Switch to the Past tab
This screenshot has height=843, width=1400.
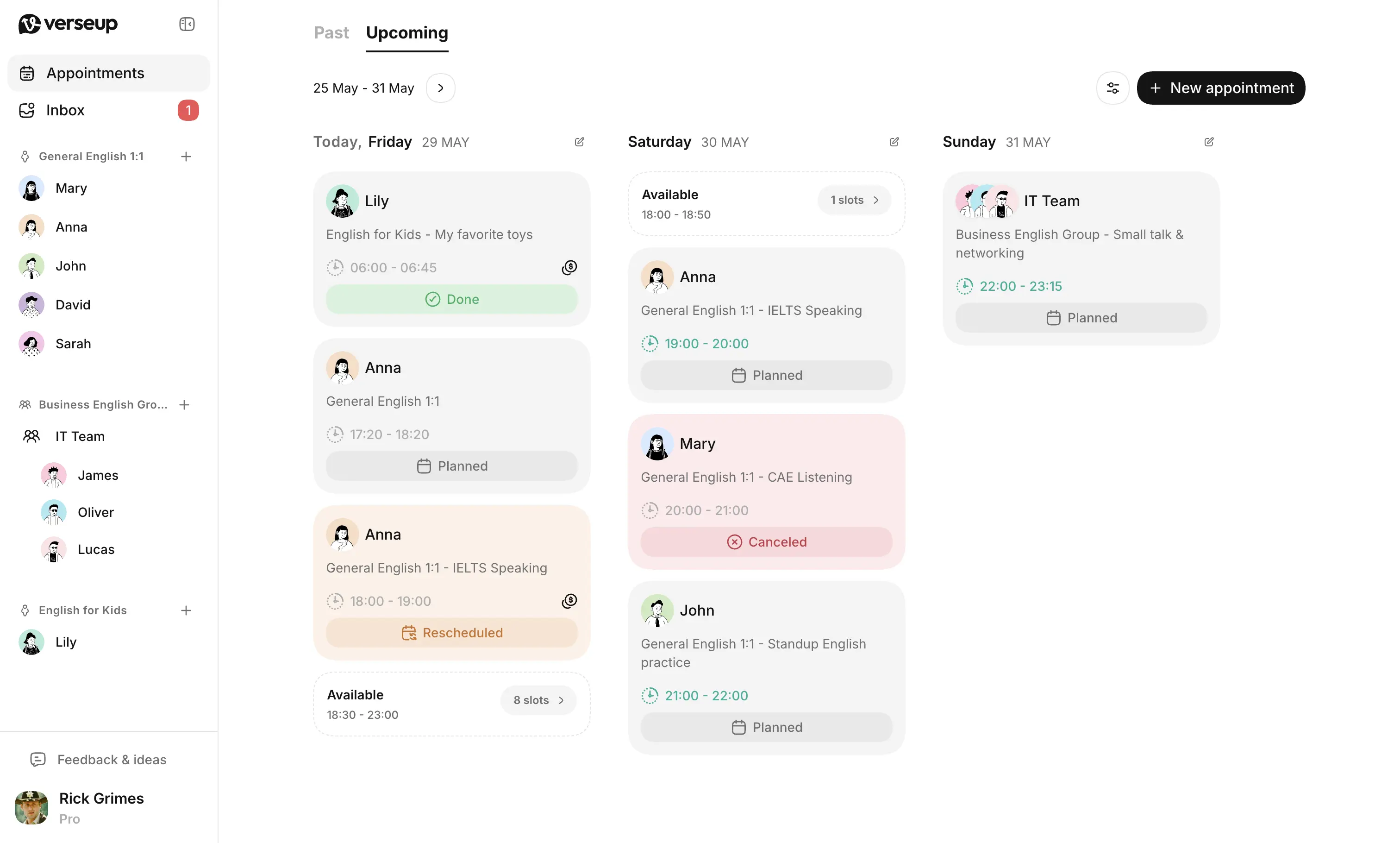(x=331, y=33)
